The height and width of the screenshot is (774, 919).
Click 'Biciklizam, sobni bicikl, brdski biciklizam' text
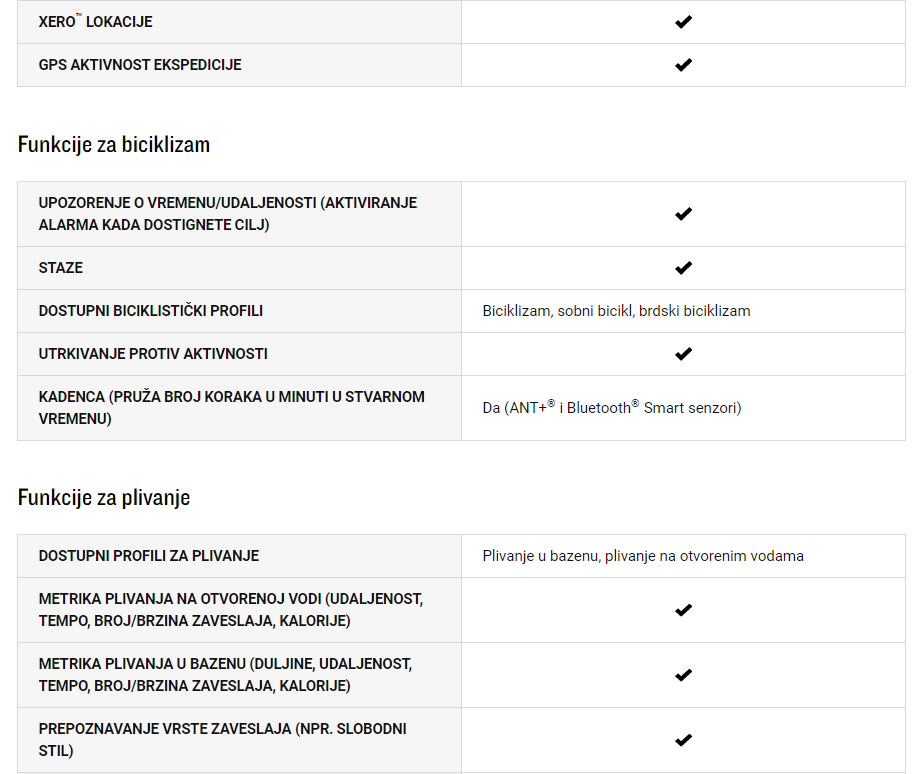coord(616,311)
